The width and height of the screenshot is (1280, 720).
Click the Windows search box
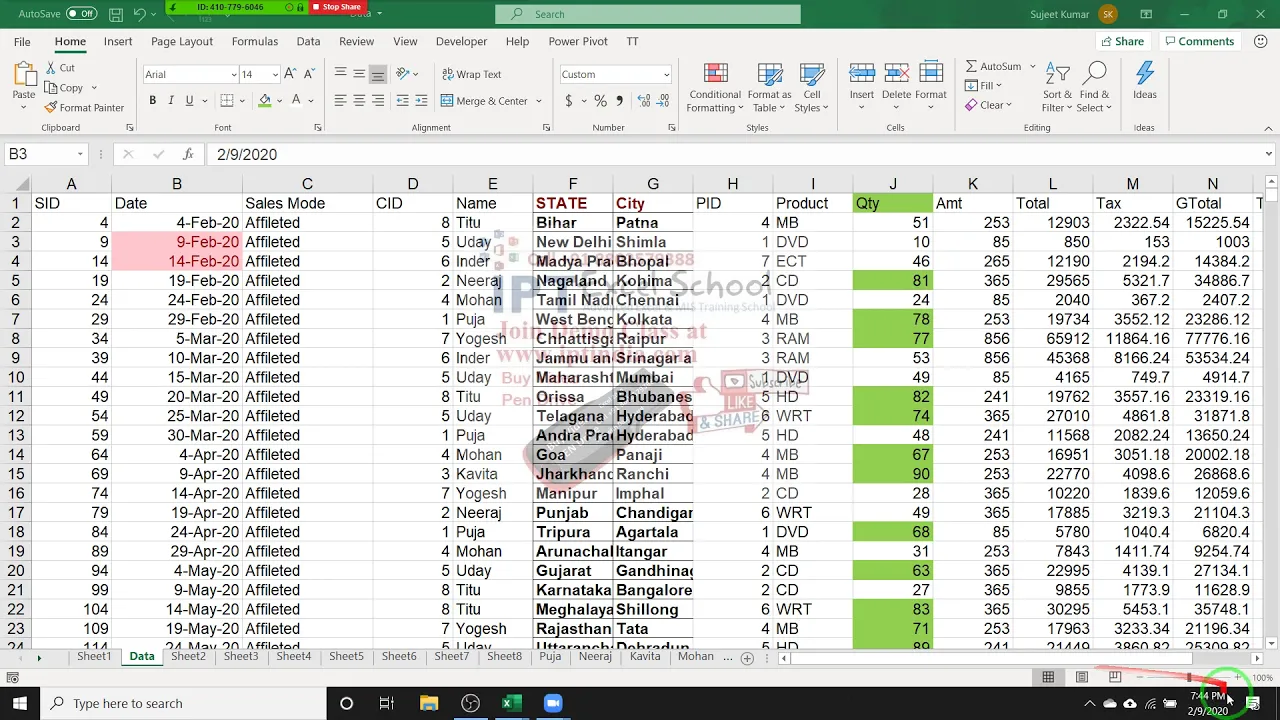(183, 703)
